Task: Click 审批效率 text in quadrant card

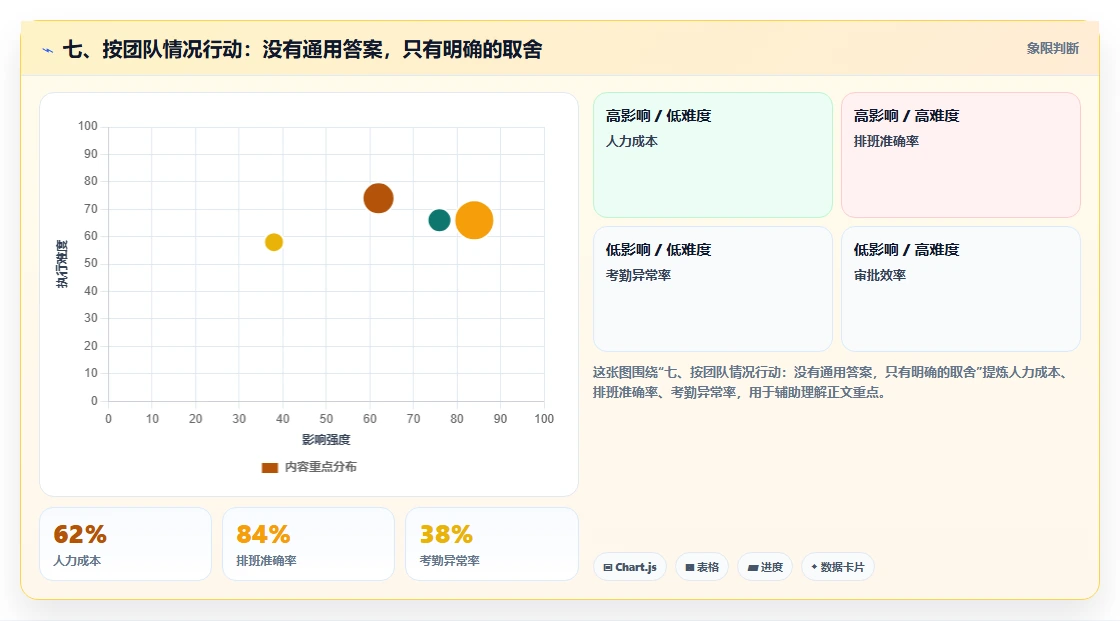Action: pos(879,275)
